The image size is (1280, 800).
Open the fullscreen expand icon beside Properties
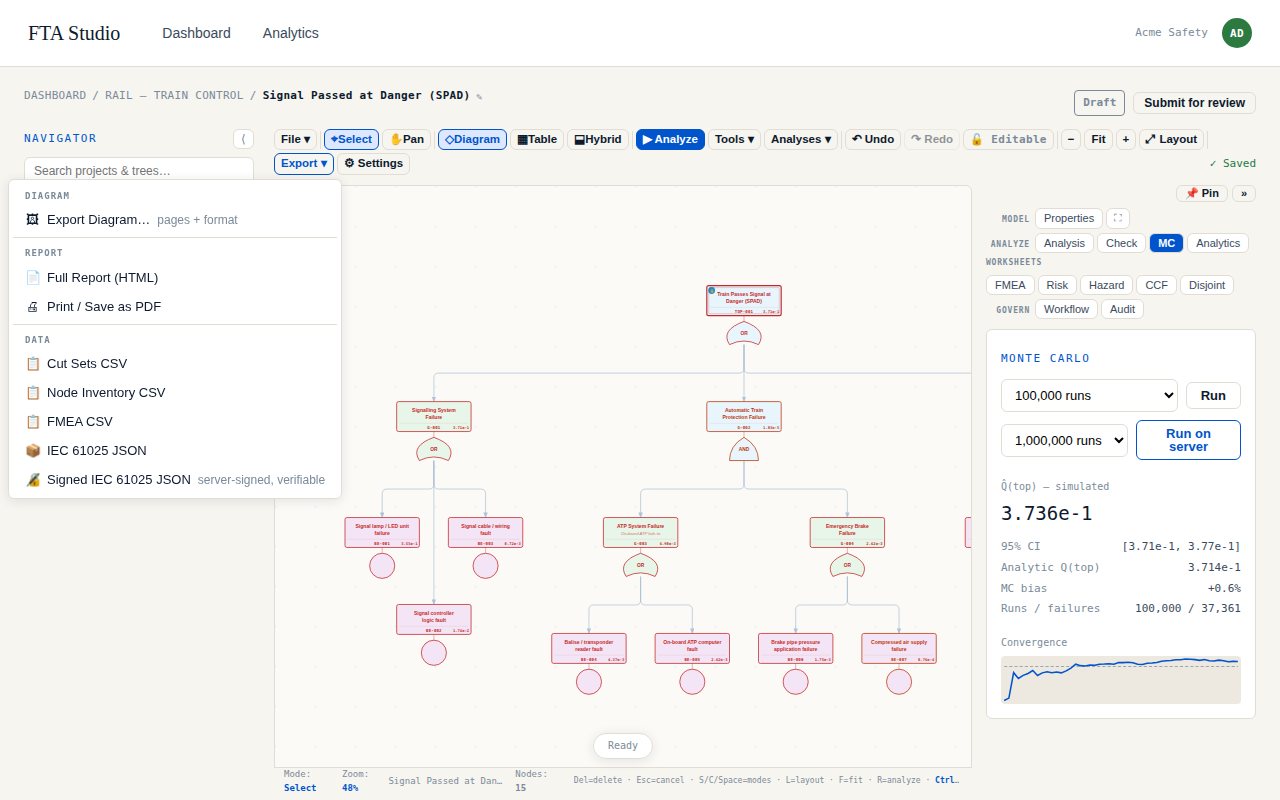tap(1118, 218)
